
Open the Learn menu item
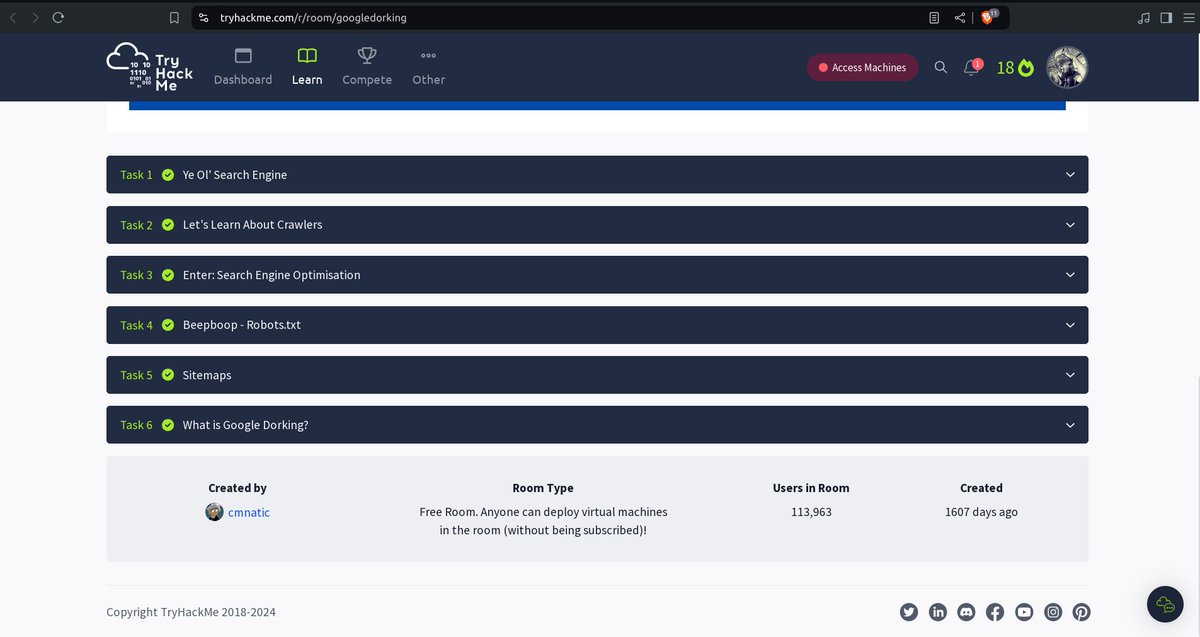point(307,67)
